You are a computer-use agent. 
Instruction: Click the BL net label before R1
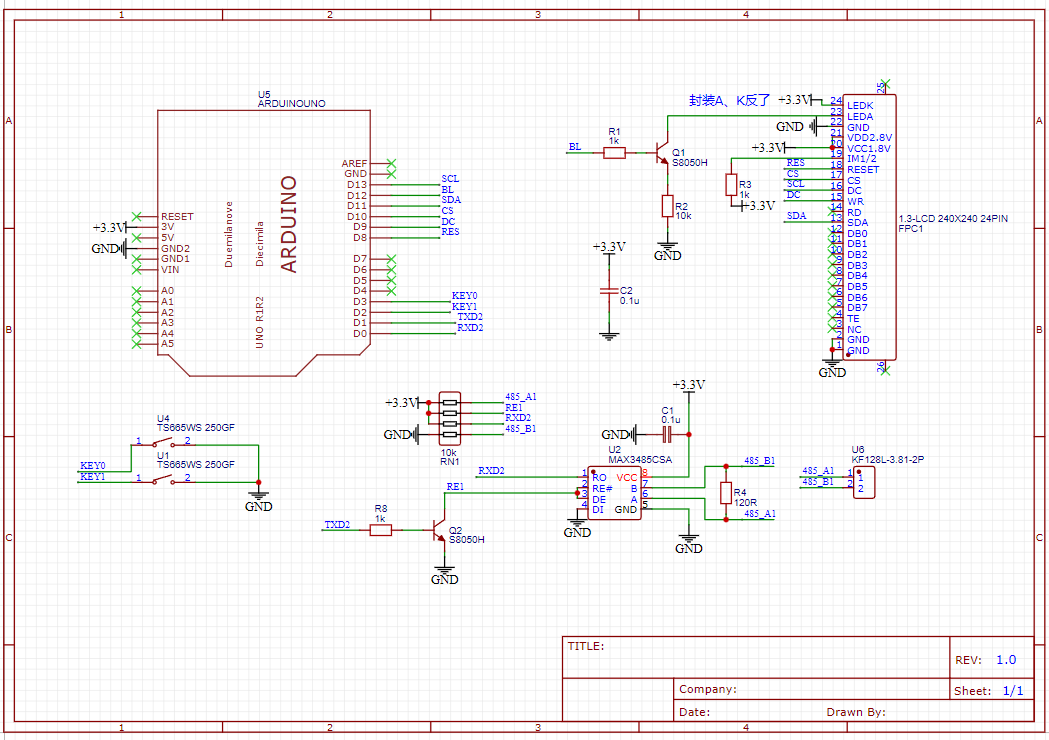coord(575,147)
